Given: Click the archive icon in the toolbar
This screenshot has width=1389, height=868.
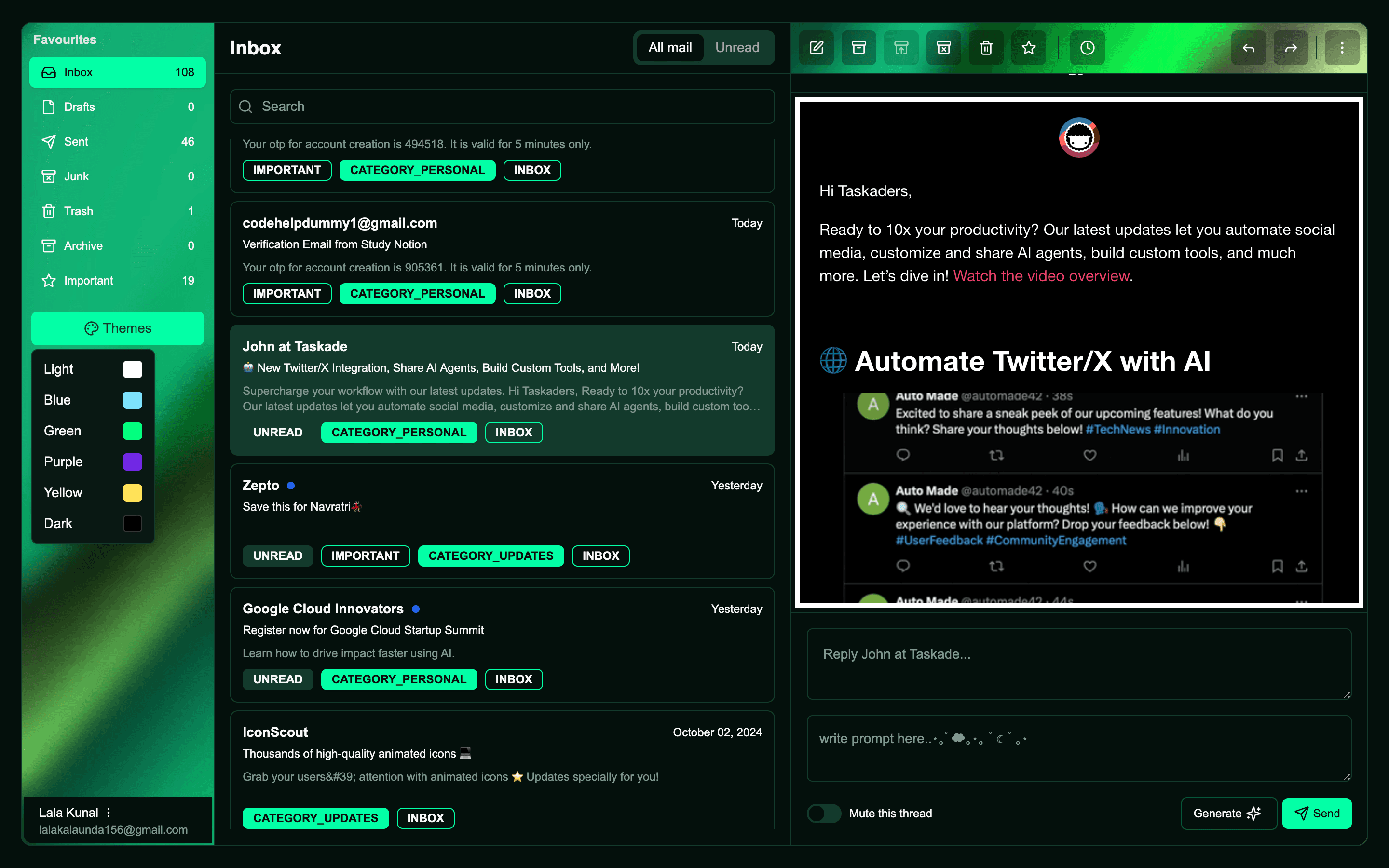Looking at the screenshot, I should (858, 48).
